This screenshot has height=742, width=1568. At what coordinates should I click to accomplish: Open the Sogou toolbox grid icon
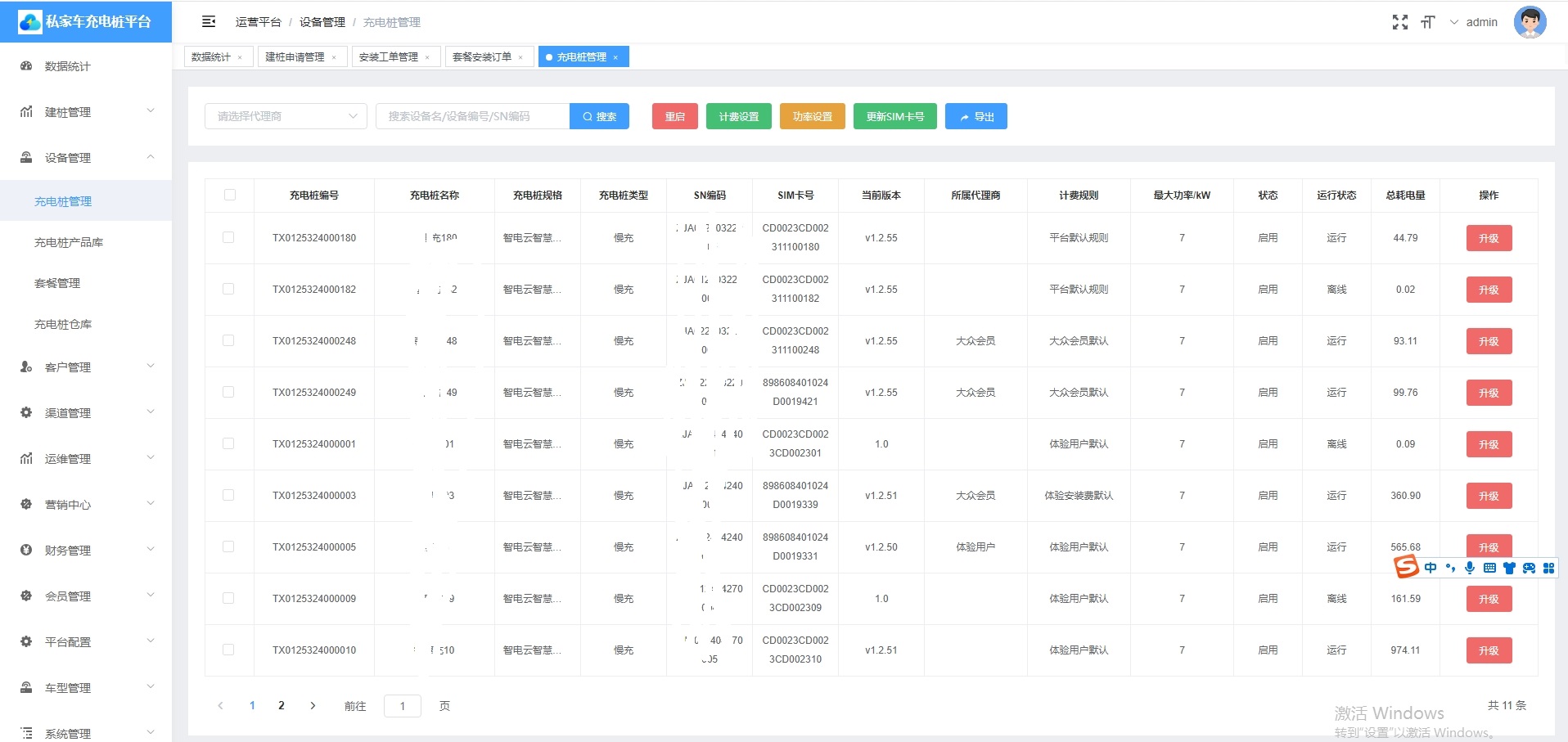1548,568
